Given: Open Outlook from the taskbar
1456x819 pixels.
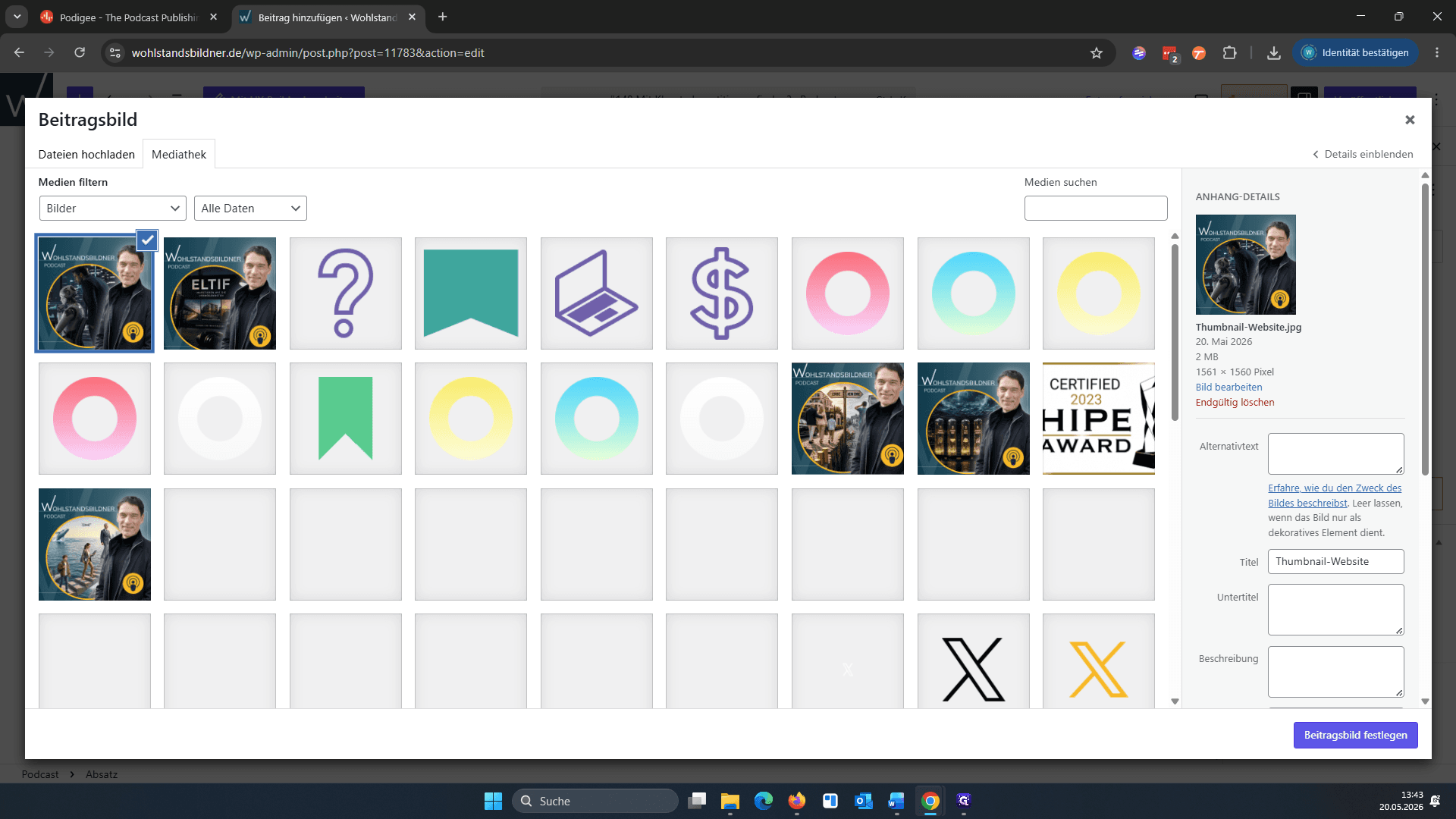Looking at the screenshot, I should pyautogui.click(x=864, y=801).
